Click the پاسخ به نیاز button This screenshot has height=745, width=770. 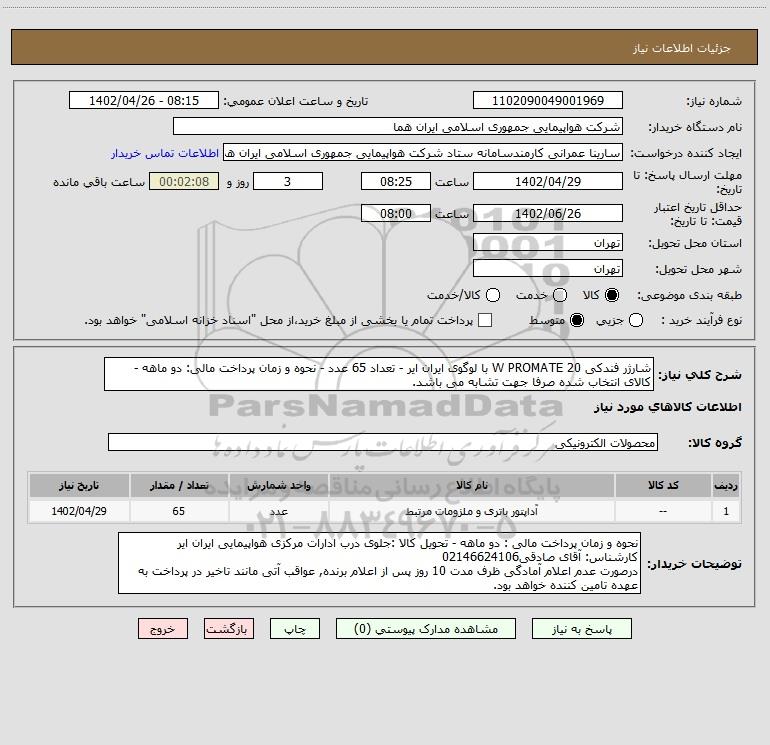point(582,629)
